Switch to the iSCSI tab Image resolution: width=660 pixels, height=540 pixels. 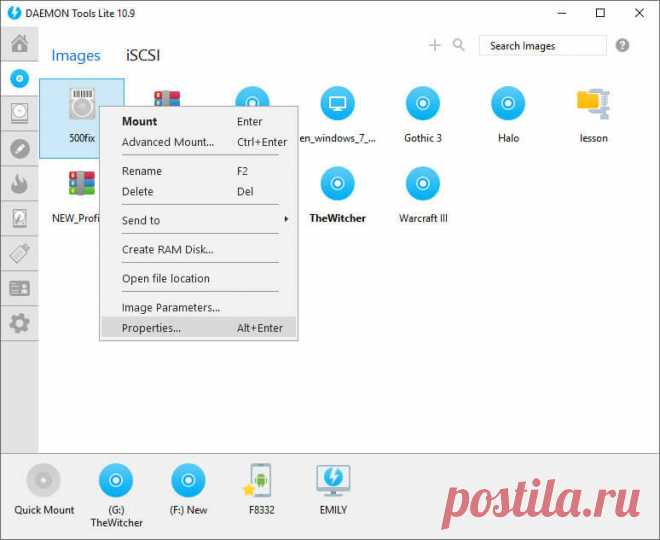(143, 56)
